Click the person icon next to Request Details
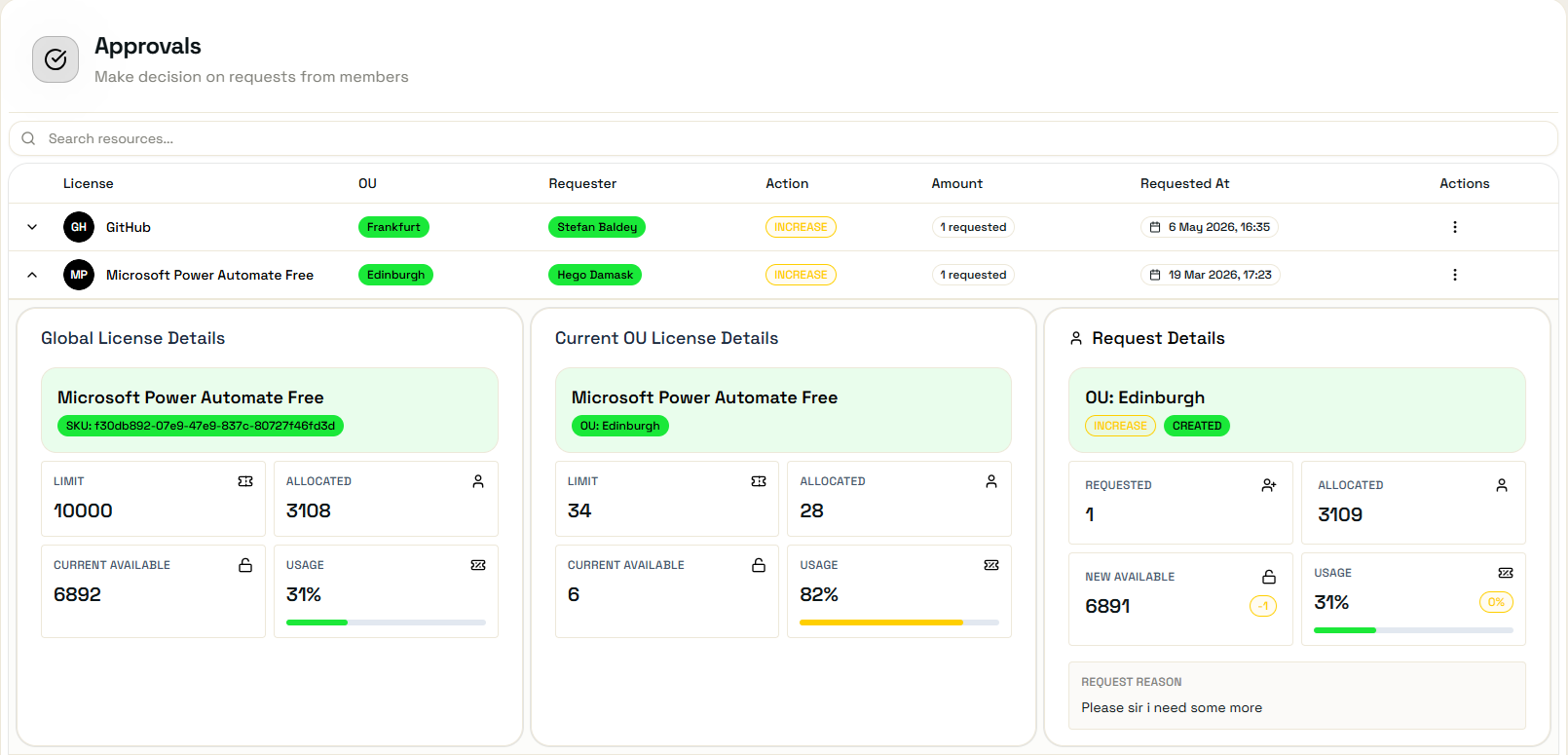The image size is (1568, 755). [1076, 338]
